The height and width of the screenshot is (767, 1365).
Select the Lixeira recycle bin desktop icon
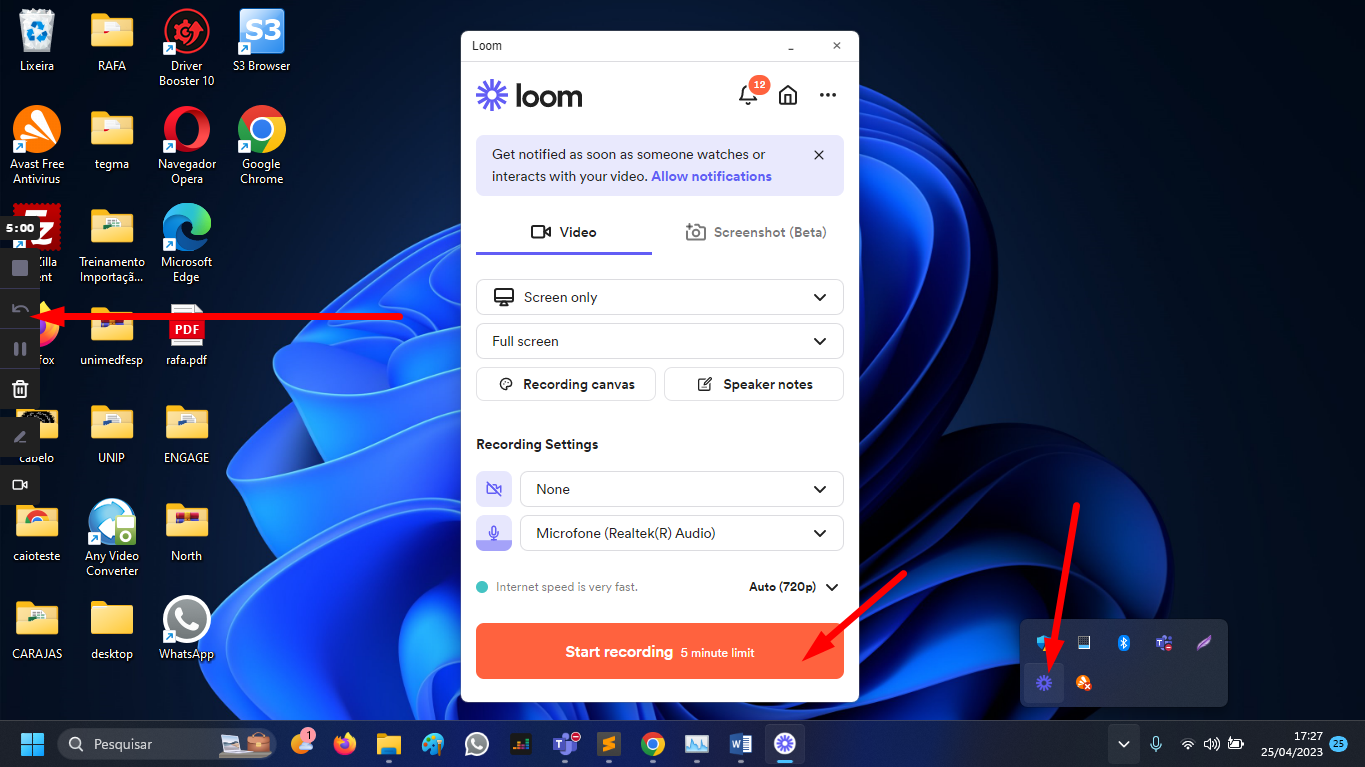[x=37, y=42]
